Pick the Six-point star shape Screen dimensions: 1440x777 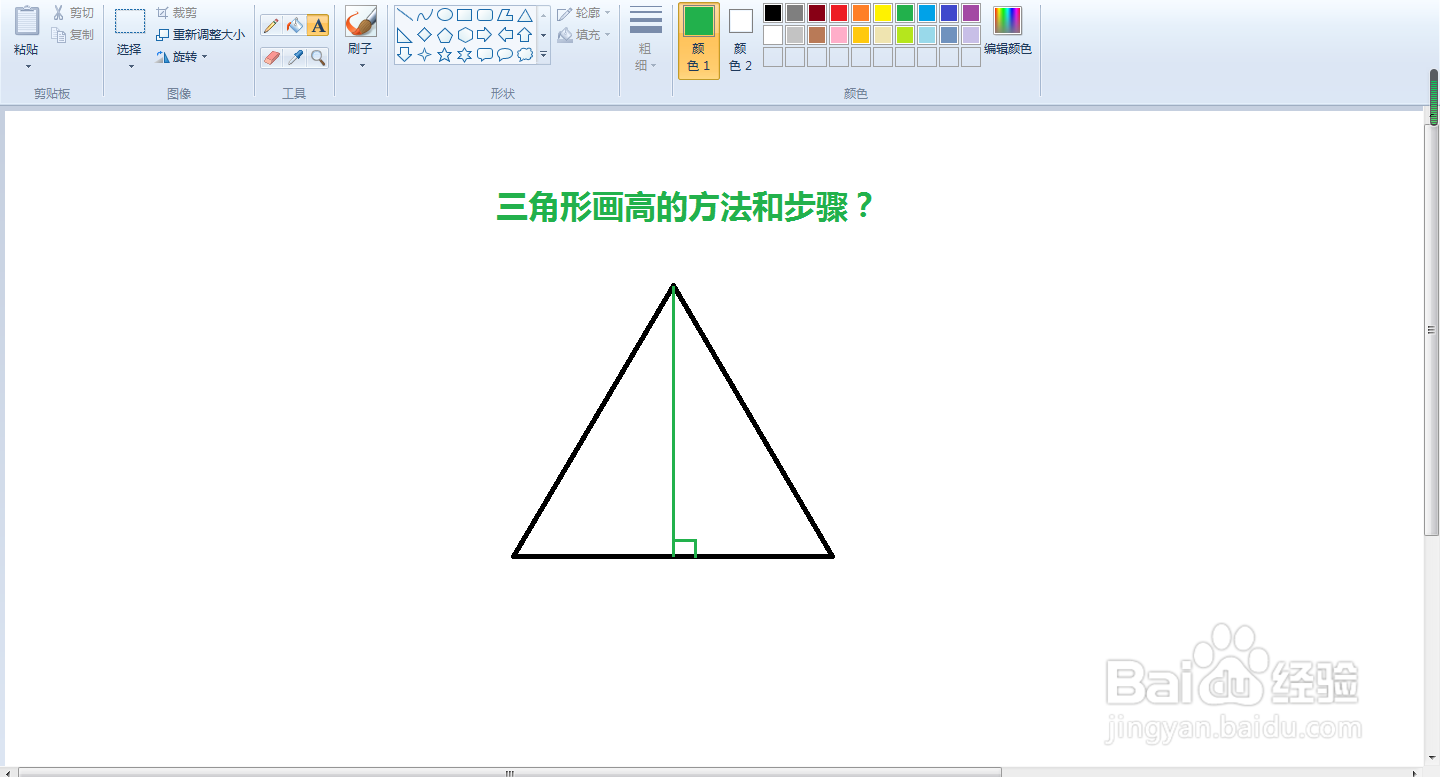[464, 55]
